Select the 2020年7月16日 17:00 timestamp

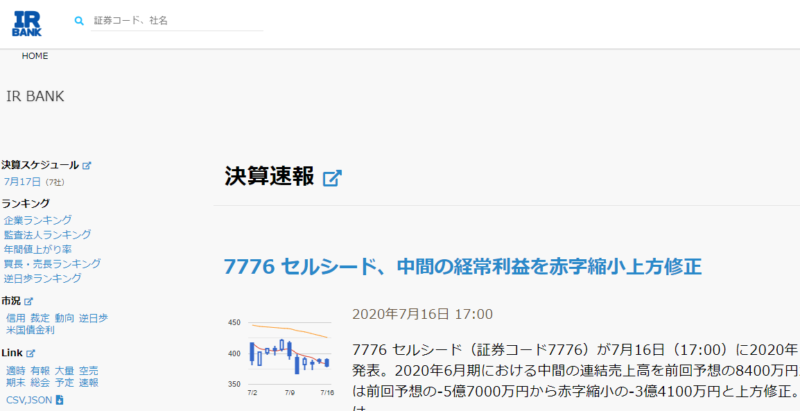coord(422,314)
